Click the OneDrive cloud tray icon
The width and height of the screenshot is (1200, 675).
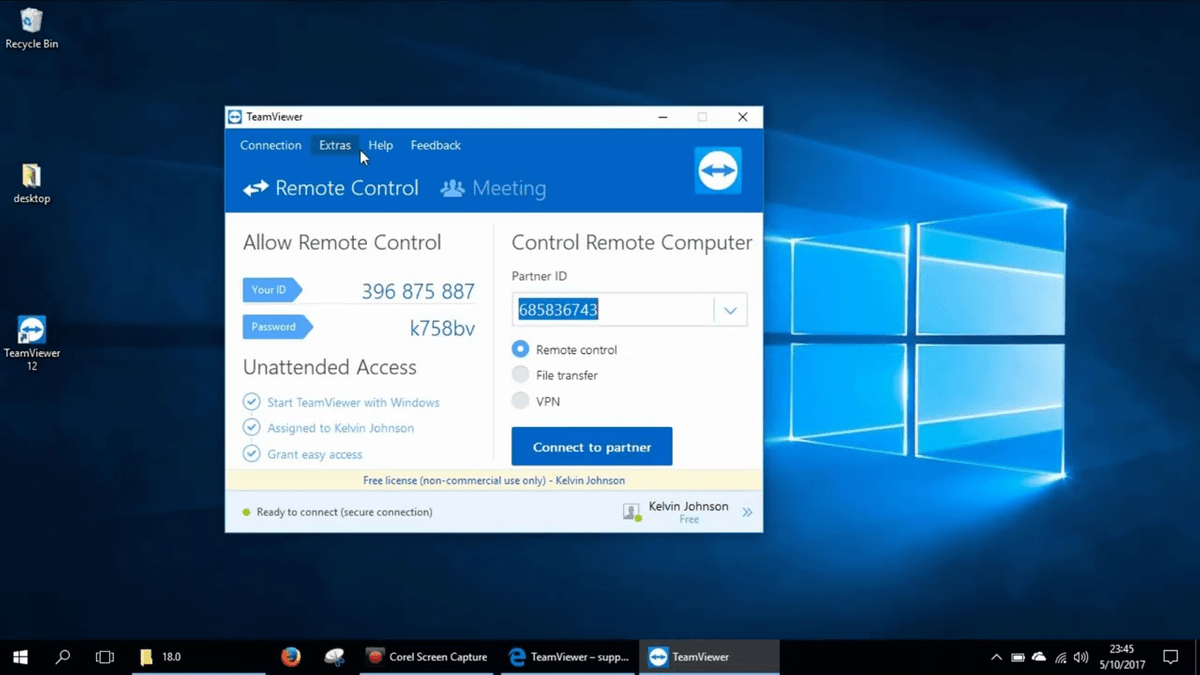click(1039, 657)
